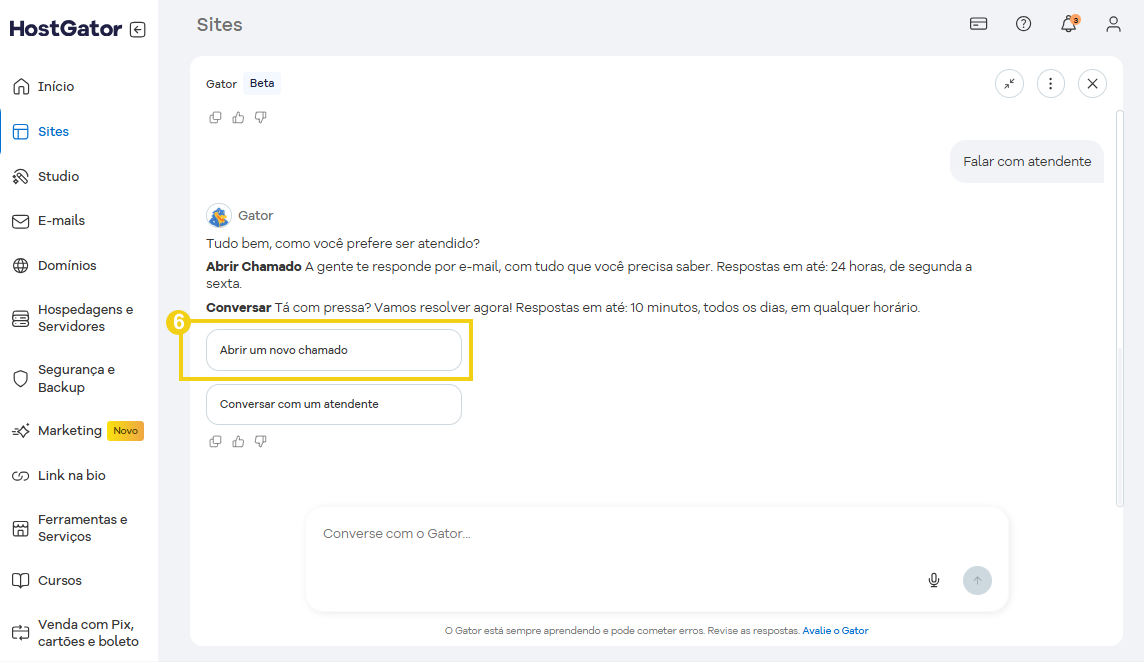1144x662 pixels.
Task: Click the microphone icon in chat input
Action: pyautogui.click(x=934, y=580)
